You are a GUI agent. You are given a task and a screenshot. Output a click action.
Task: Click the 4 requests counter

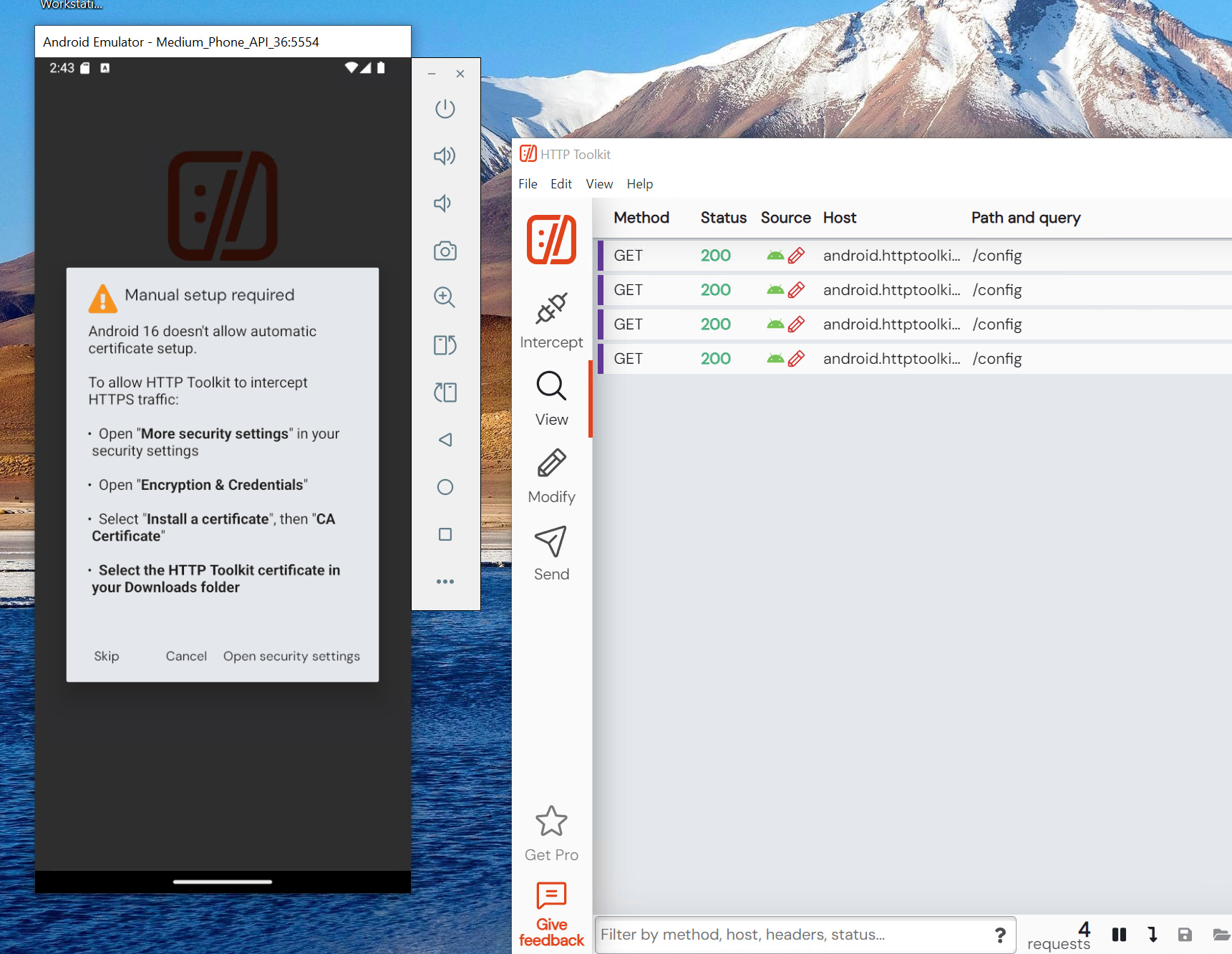[1059, 936]
